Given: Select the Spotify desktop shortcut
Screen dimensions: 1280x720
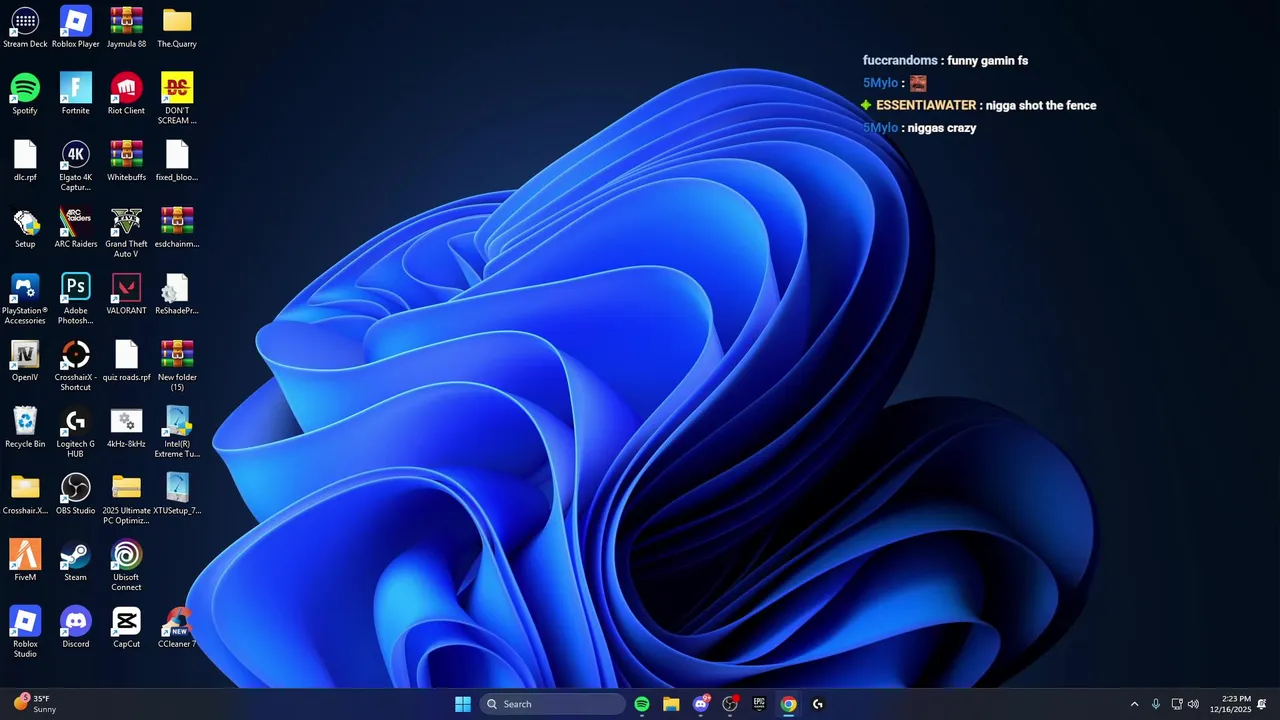Looking at the screenshot, I should [x=25, y=94].
